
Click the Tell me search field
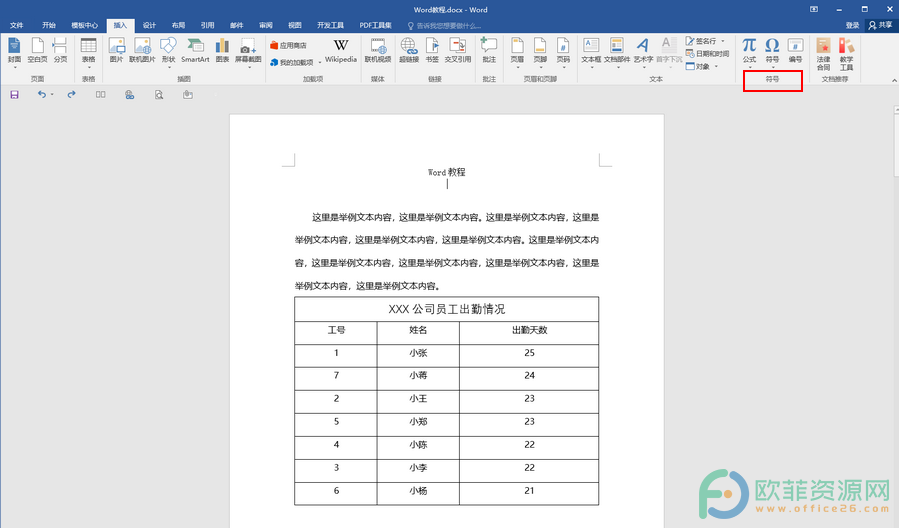[x=444, y=26]
